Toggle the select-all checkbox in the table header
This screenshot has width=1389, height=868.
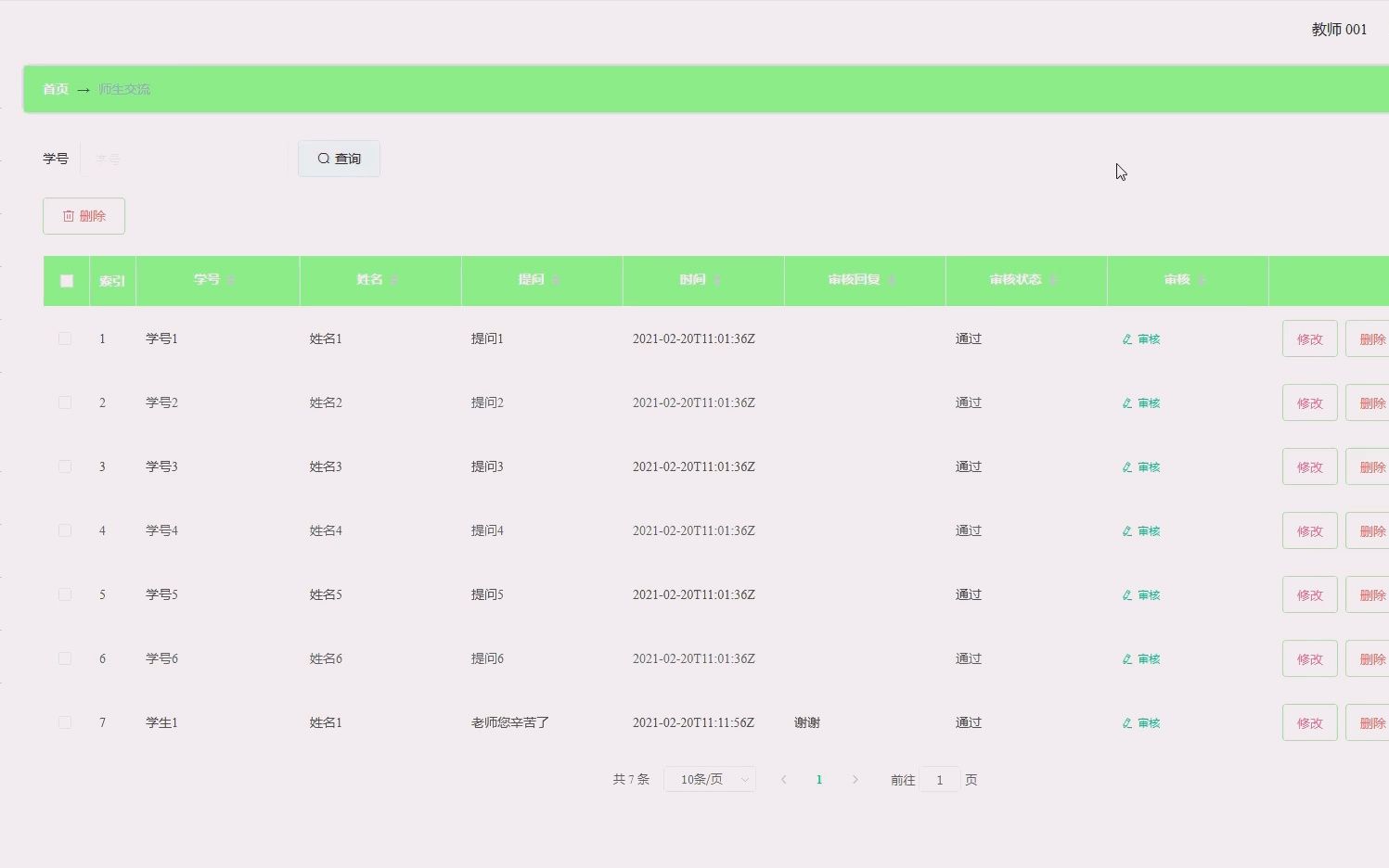[65, 279]
